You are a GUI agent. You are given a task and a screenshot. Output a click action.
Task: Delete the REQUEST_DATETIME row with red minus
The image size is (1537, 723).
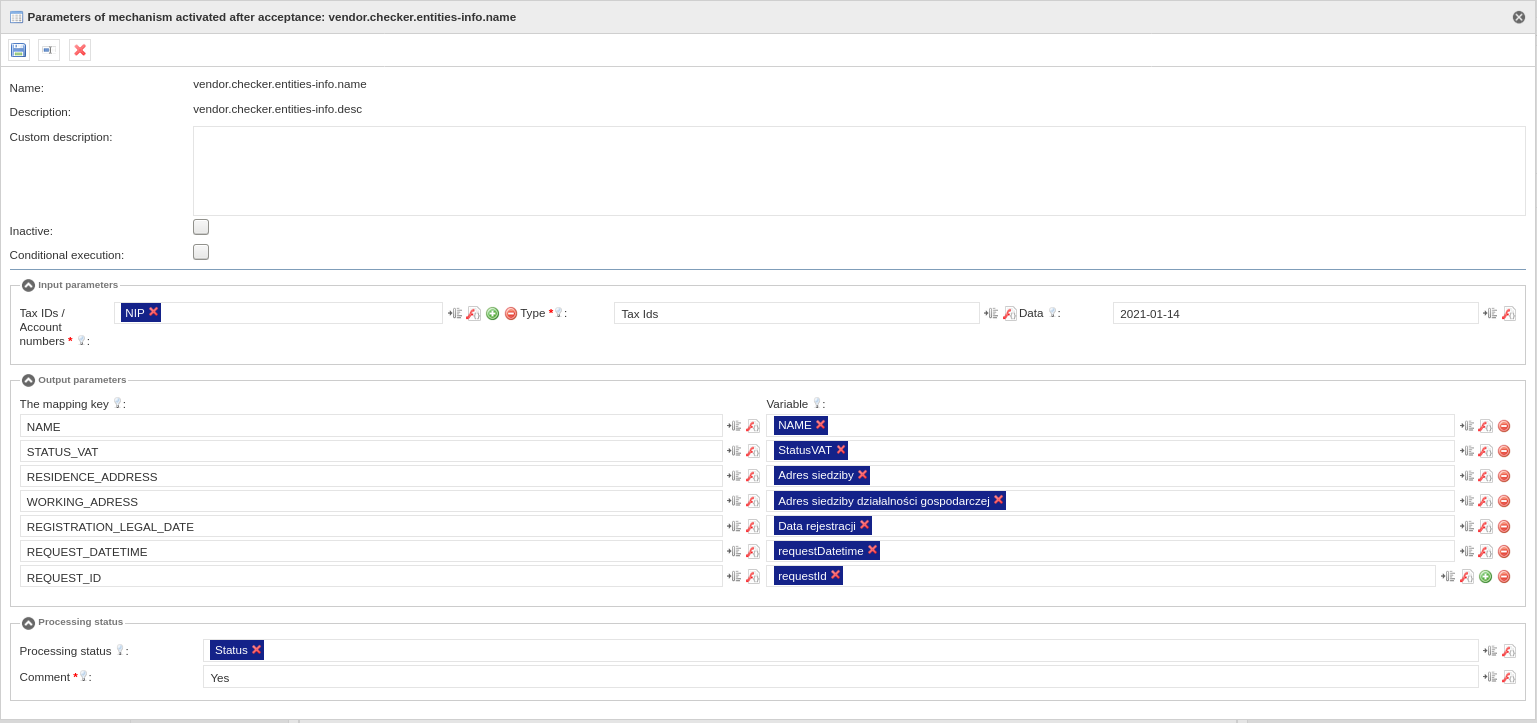[x=1504, y=551]
